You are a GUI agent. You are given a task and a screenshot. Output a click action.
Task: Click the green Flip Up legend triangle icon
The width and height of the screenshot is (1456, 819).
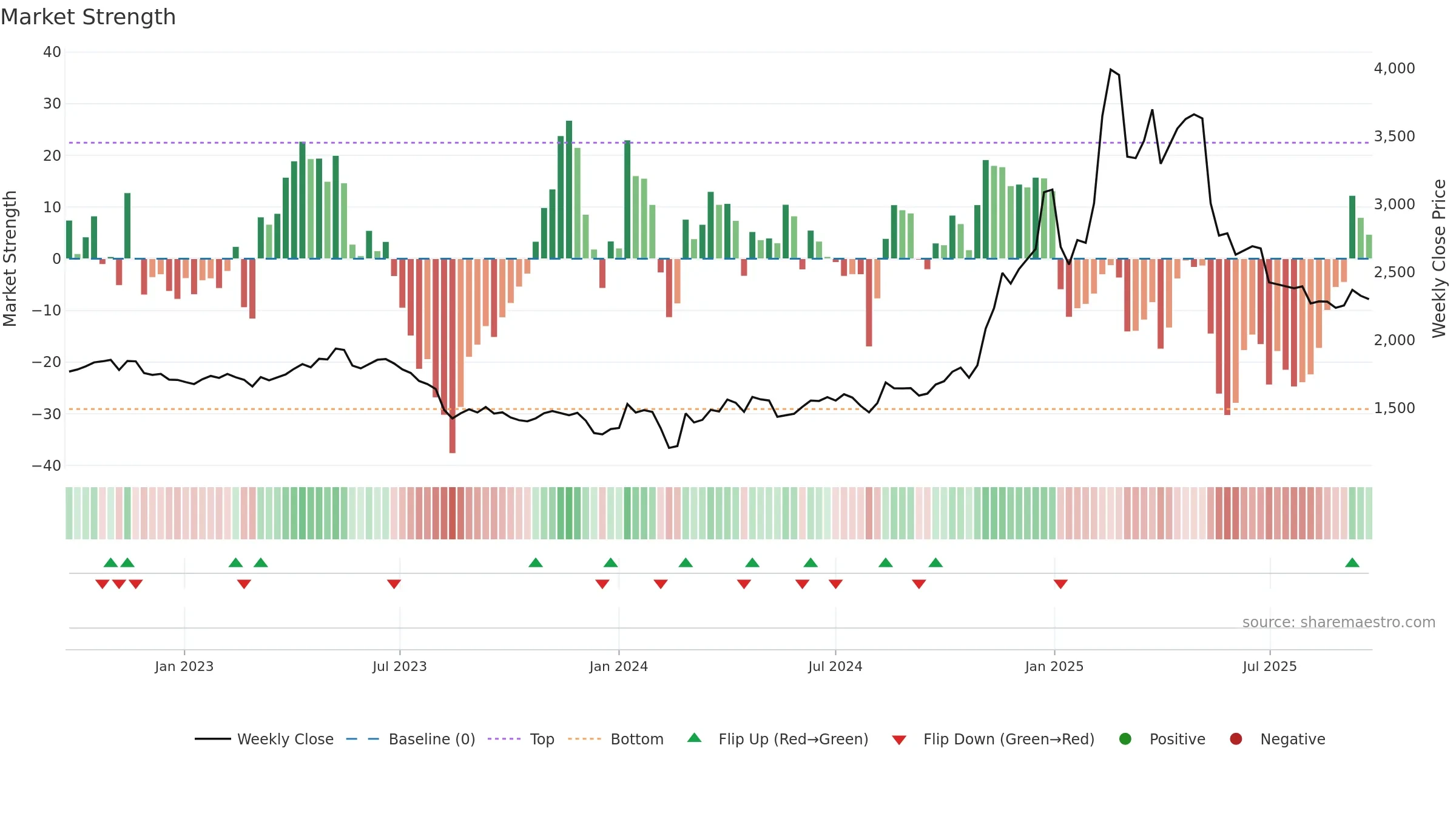click(x=695, y=738)
